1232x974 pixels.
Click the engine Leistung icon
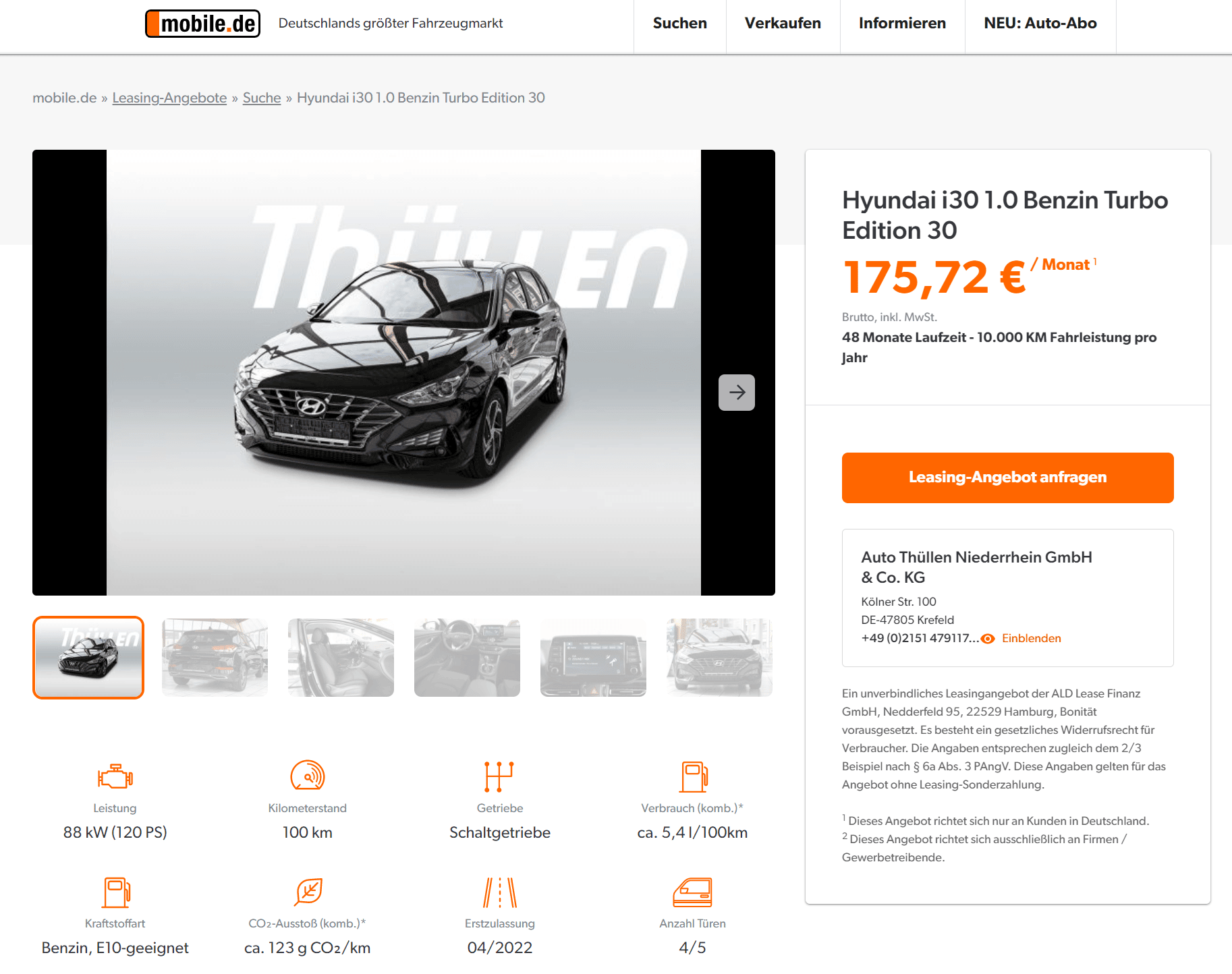click(115, 776)
